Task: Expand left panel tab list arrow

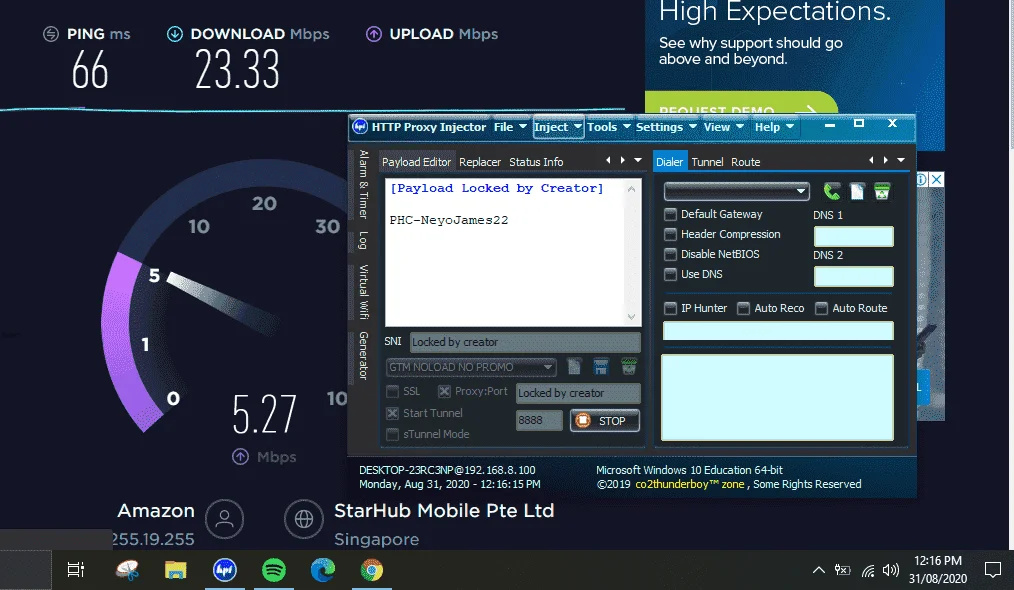Action: tap(638, 160)
